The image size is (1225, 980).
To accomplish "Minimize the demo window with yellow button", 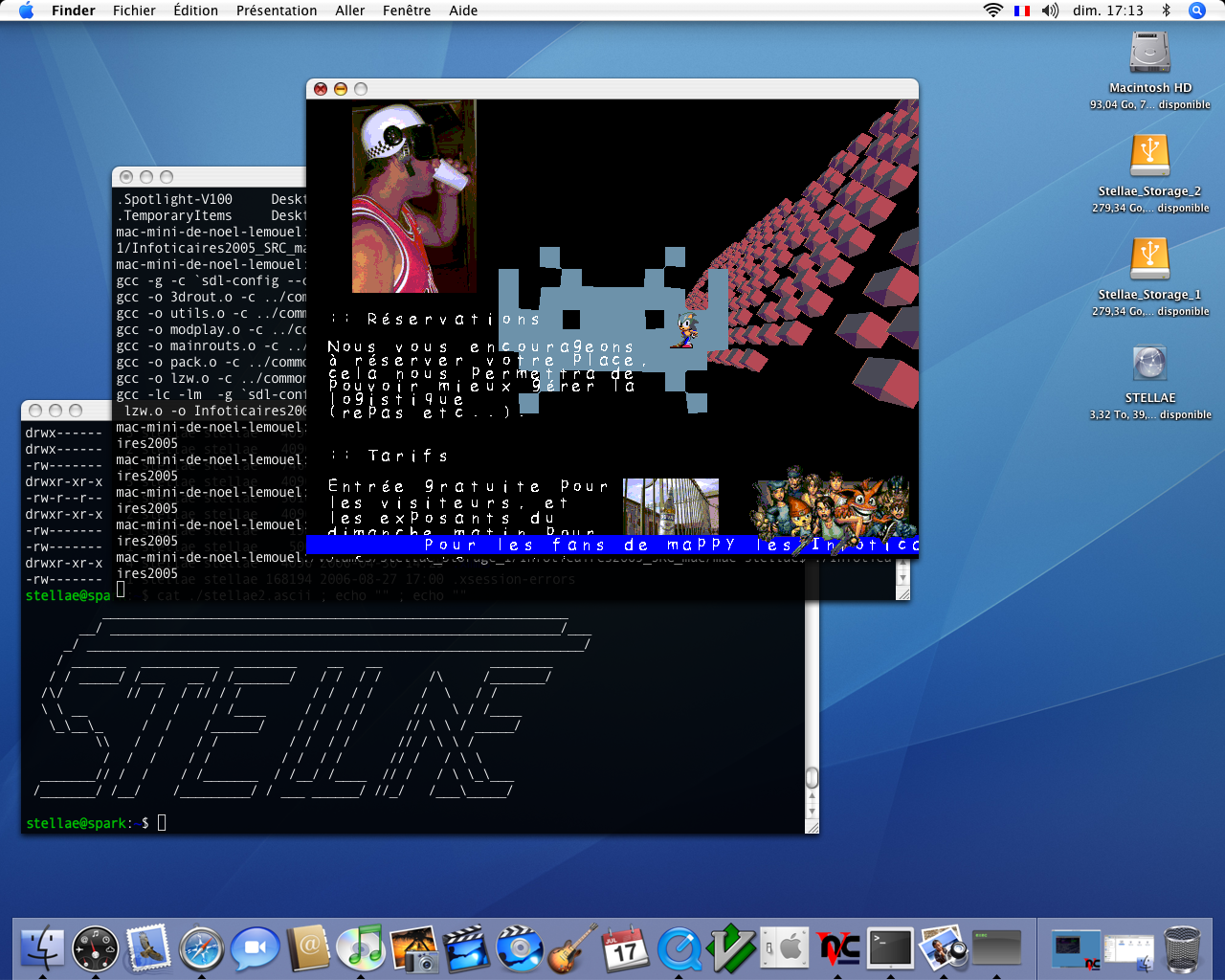I will (x=341, y=89).
